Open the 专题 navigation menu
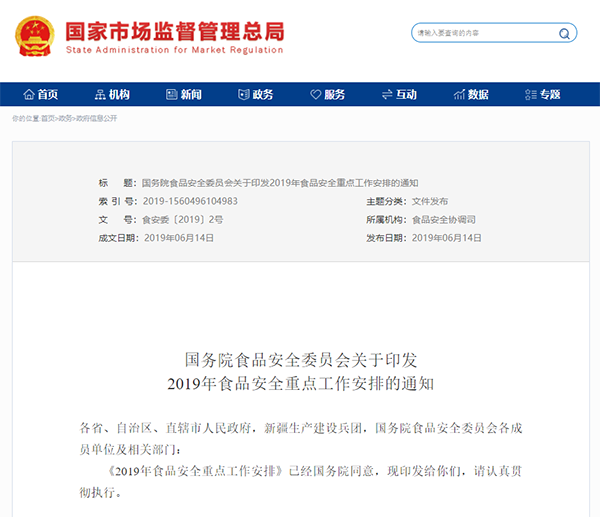 (x=550, y=94)
